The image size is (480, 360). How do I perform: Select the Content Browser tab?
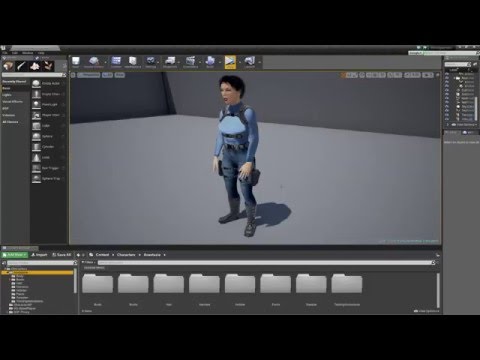click(x=19, y=248)
